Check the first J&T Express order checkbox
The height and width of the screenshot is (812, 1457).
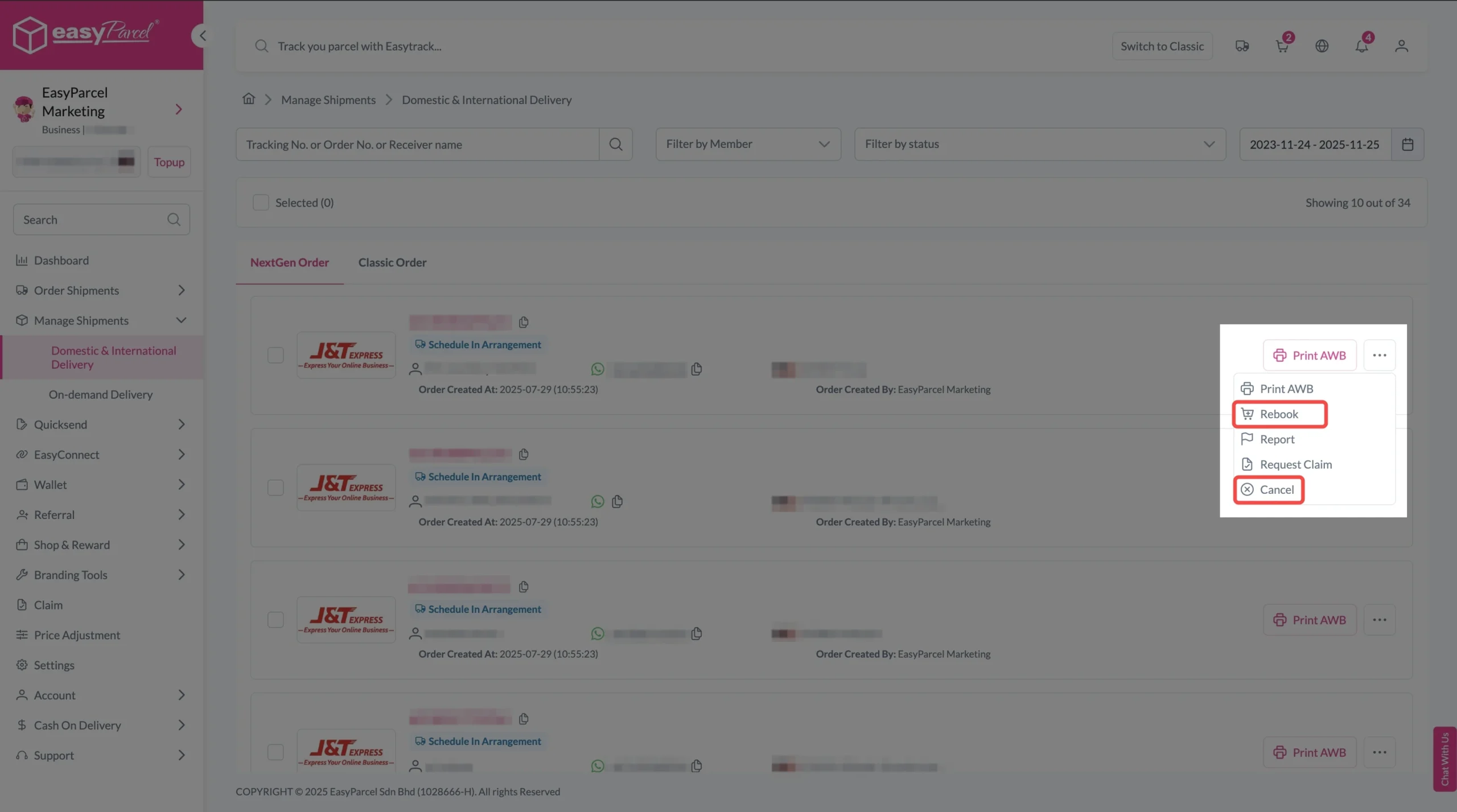[275, 355]
